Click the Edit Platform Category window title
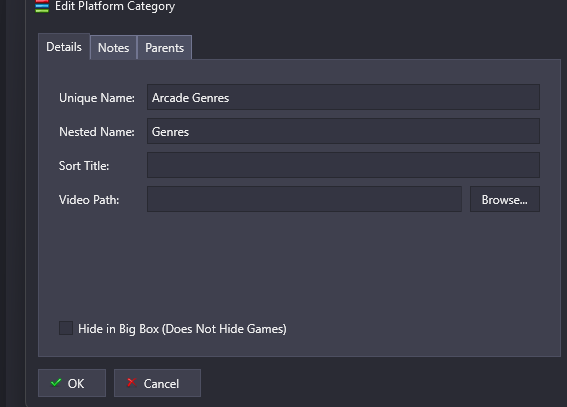Image resolution: width=567 pixels, height=407 pixels. tap(115, 7)
